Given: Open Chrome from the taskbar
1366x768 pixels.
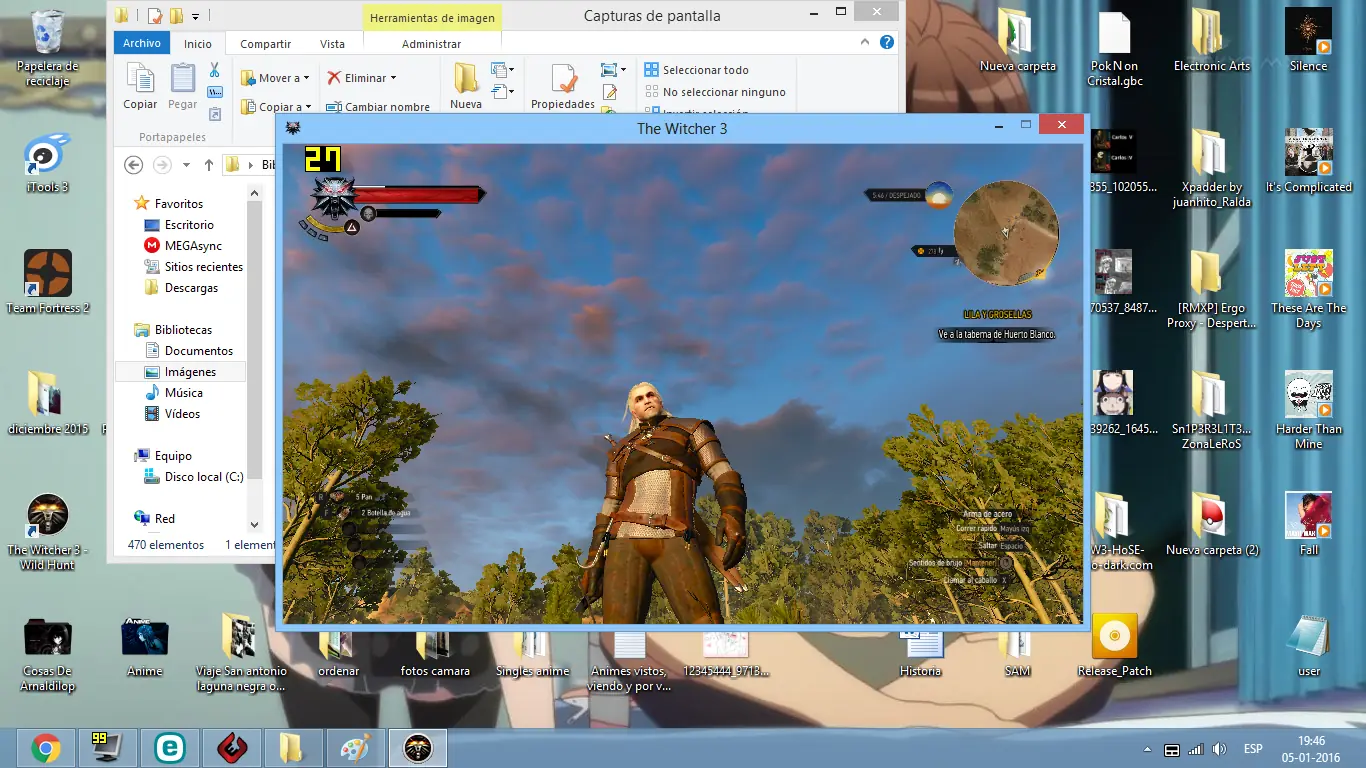Looking at the screenshot, I should point(45,748).
